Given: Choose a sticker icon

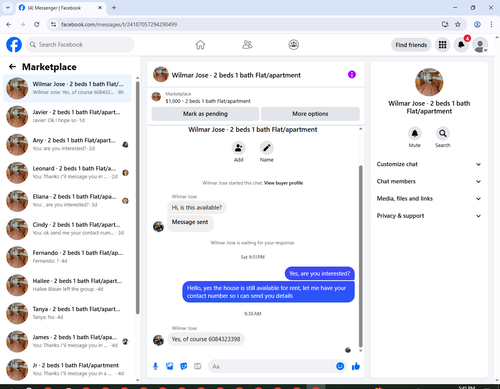Looking at the screenshot, I should tap(184, 366).
